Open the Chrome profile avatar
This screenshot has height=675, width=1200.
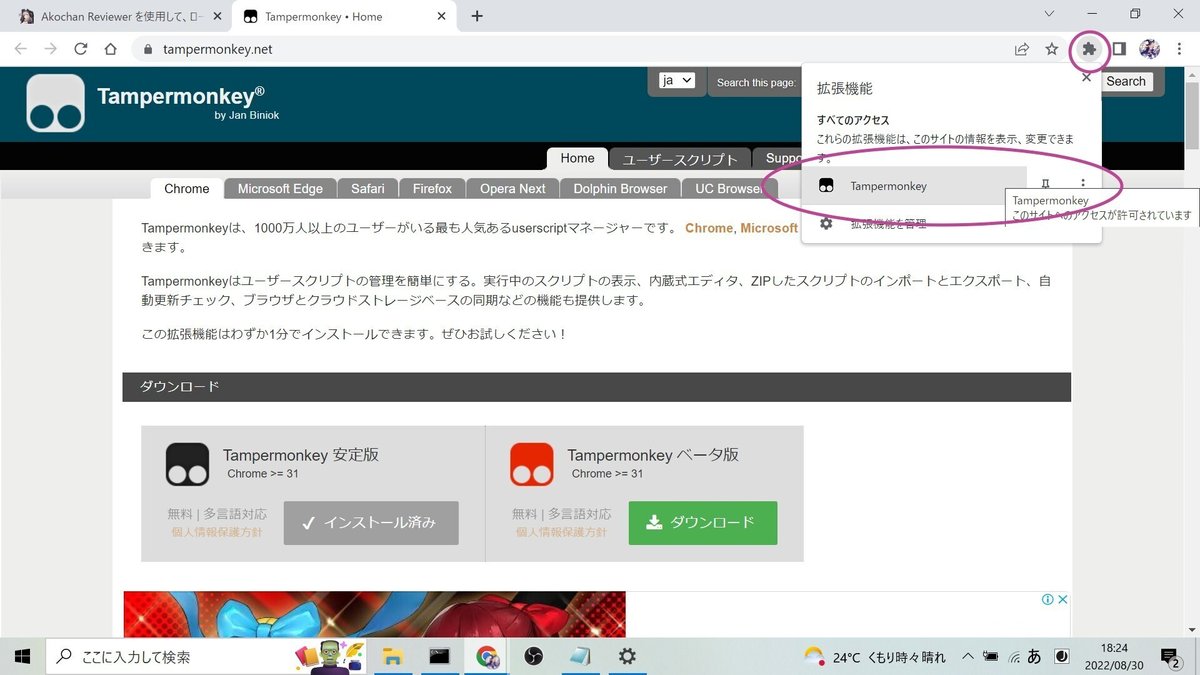coord(1149,49)
